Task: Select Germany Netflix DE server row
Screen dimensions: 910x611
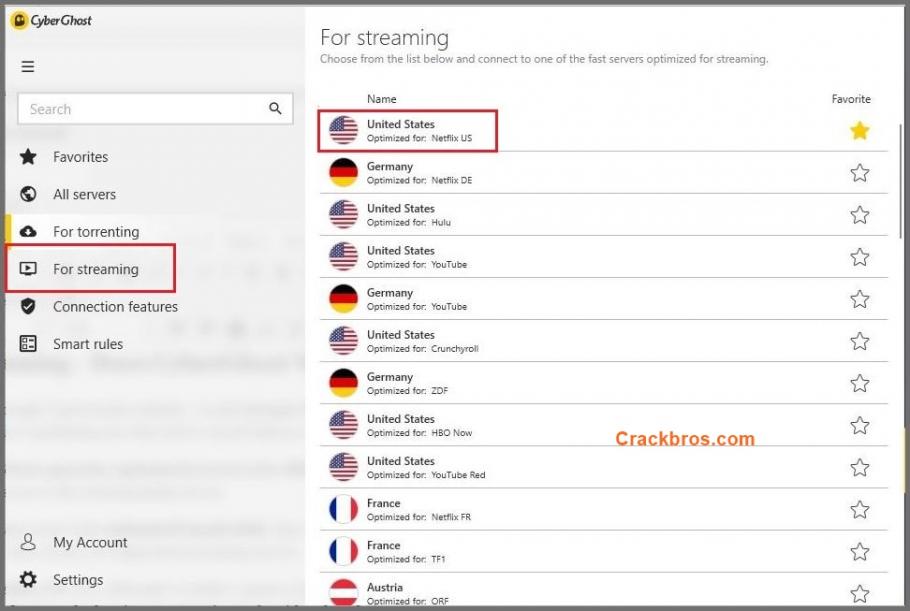Action: point(604,172)
